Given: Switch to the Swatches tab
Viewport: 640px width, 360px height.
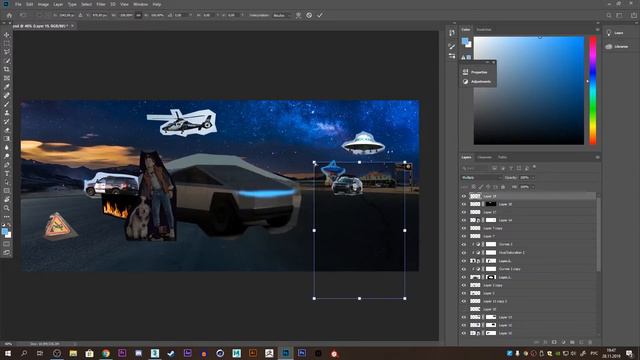Looking at the screenshot, I should pyautogui.click(x=484, y=30).
